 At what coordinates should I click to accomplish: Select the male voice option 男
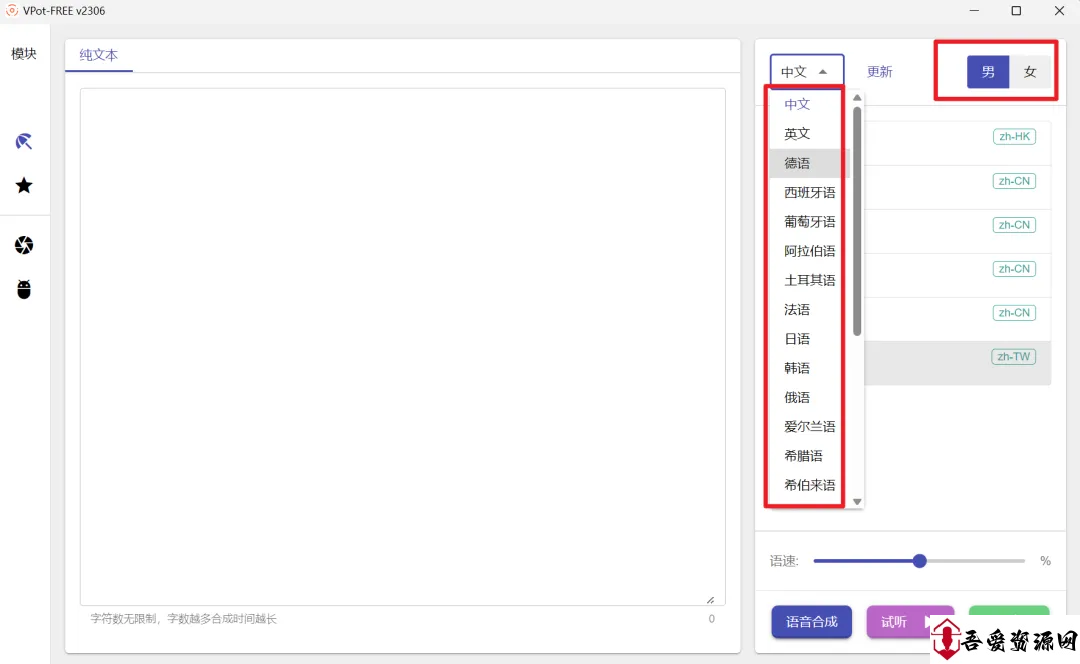coord(988,72)
